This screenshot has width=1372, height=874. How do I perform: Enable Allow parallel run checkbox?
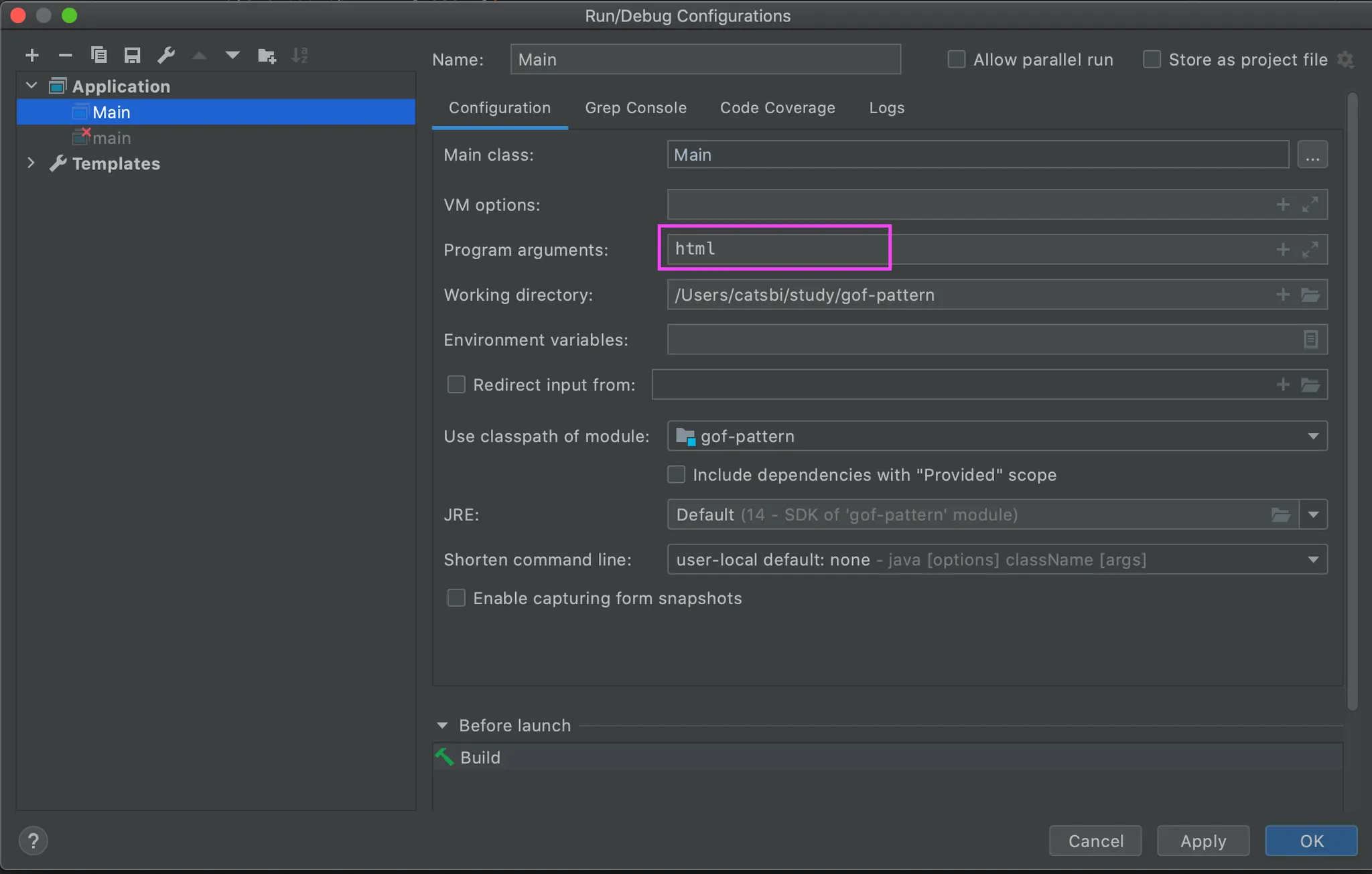tap(957, 60)
